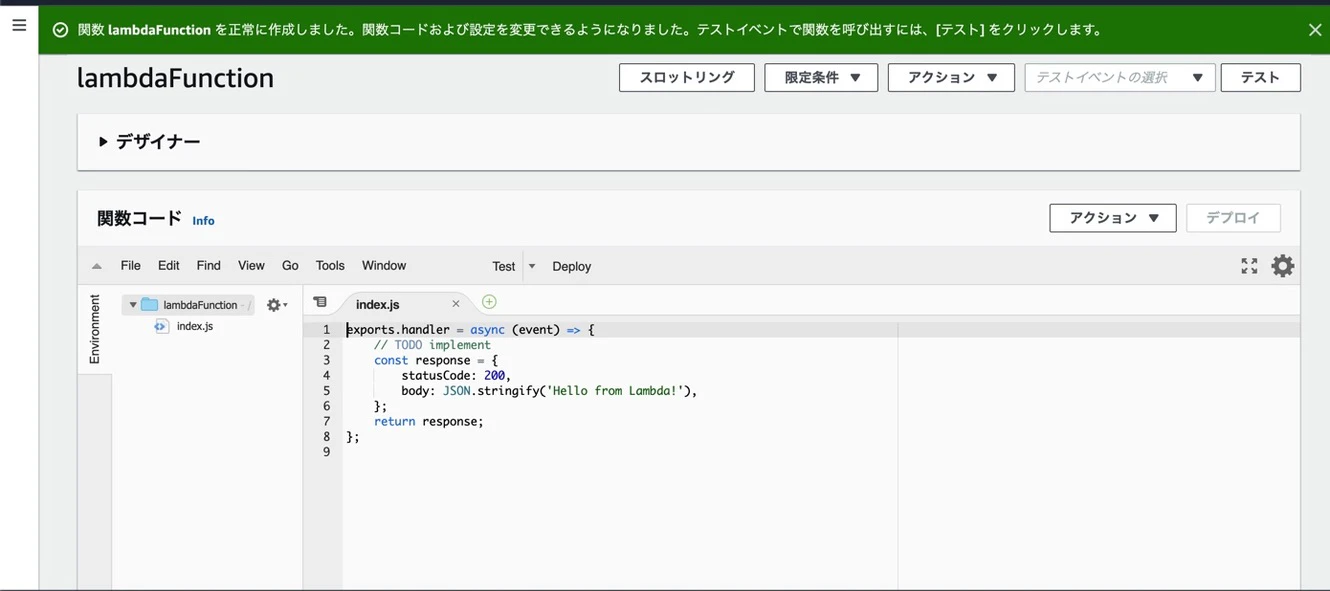The height and width of the screenshot is (591, 1330).
Task: Toggle the Environment side panel tab
Action: [95, 329]
